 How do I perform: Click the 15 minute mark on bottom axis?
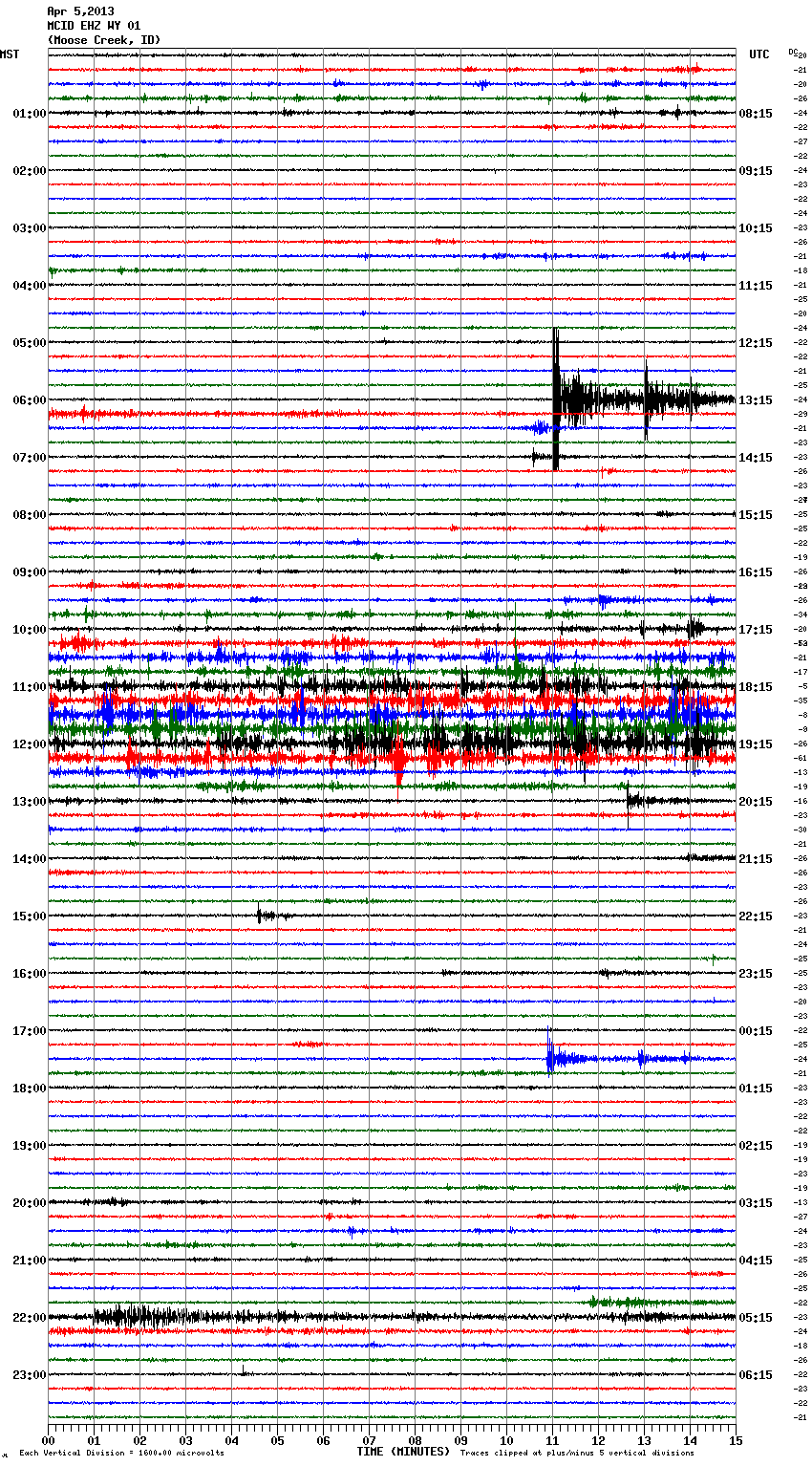point(736,1440)
